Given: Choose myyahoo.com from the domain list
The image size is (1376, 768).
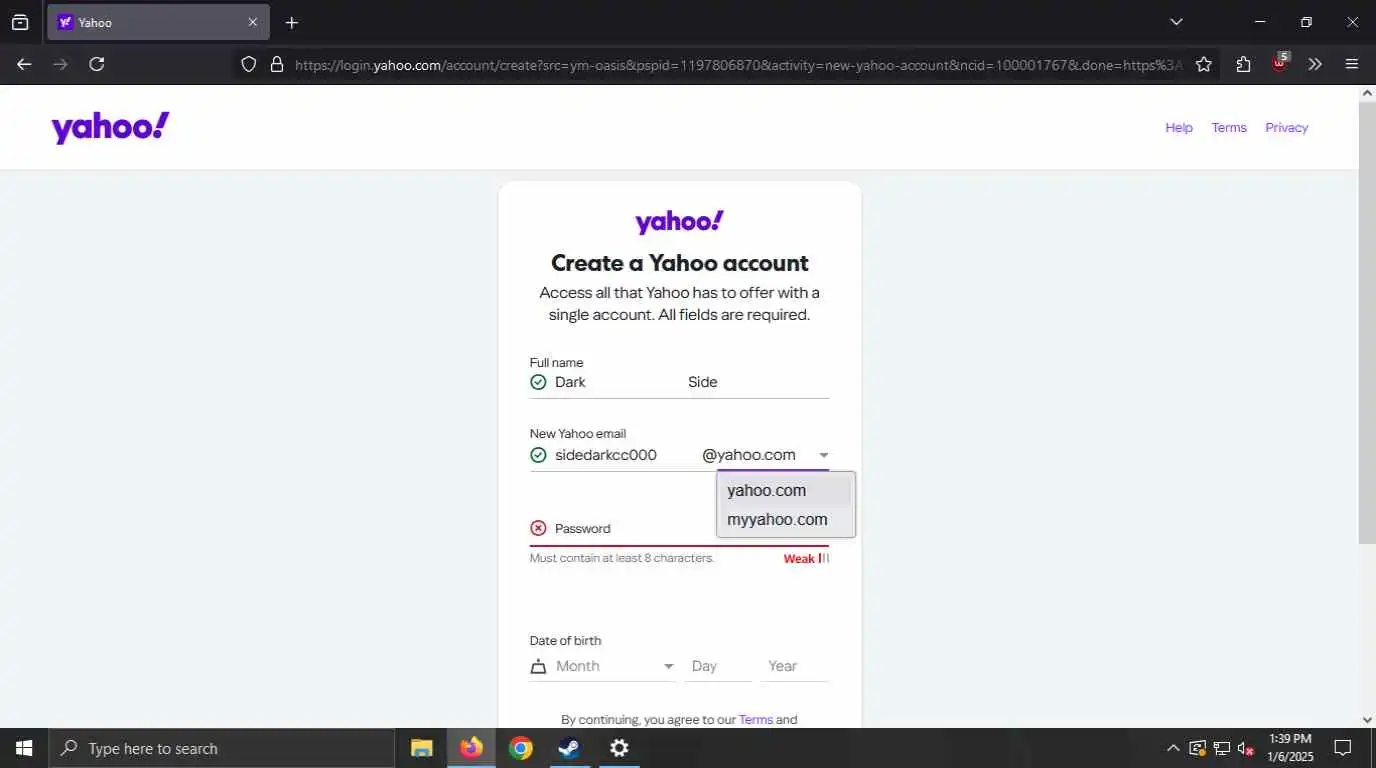Looking at the screenshot, I should tap(785, 519).
